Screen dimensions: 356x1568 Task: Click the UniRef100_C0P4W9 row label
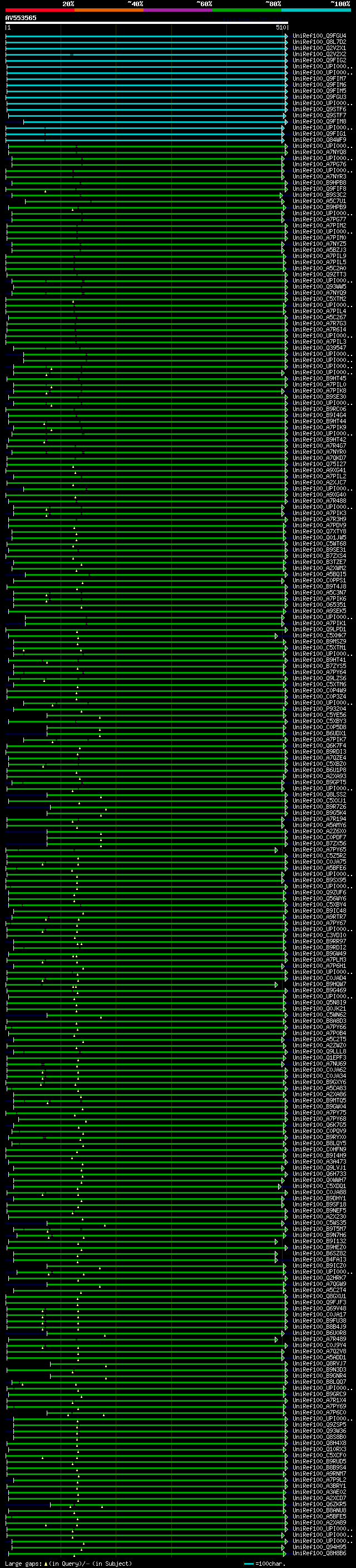(319, 690)
